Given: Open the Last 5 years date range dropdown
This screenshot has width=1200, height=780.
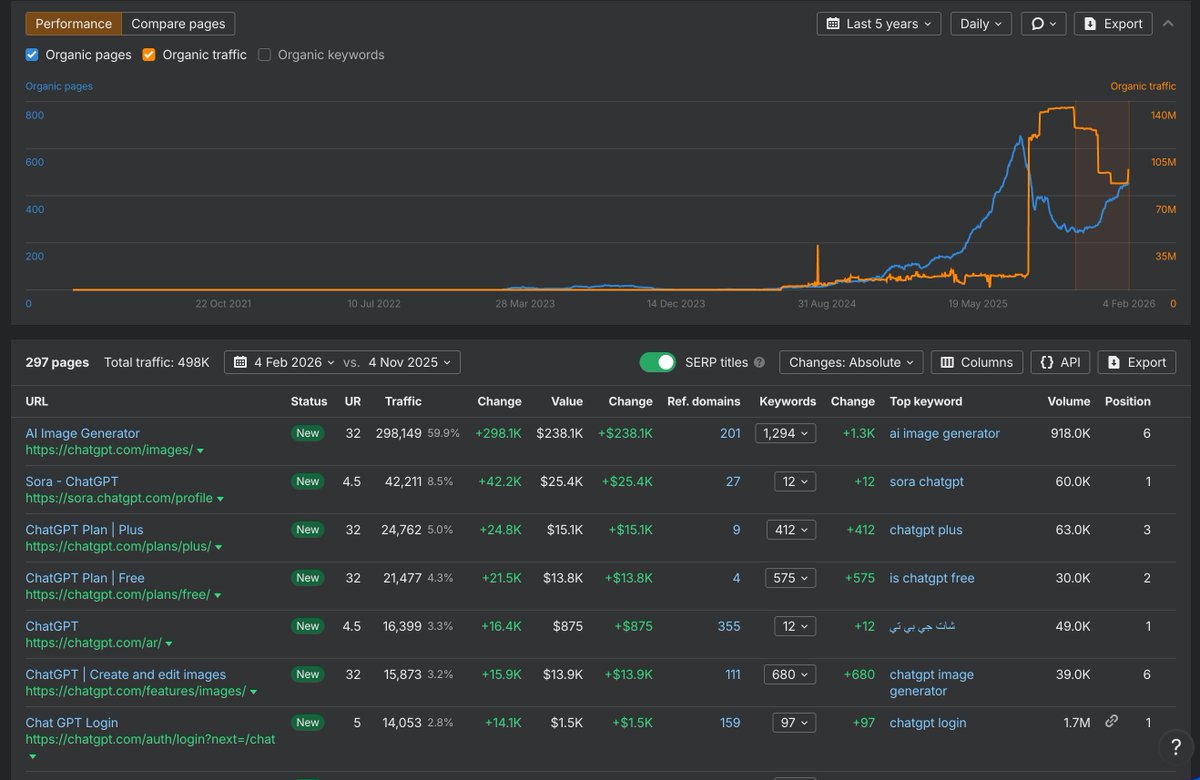Looking at the screenshot, I should click(x=879, y=24).
